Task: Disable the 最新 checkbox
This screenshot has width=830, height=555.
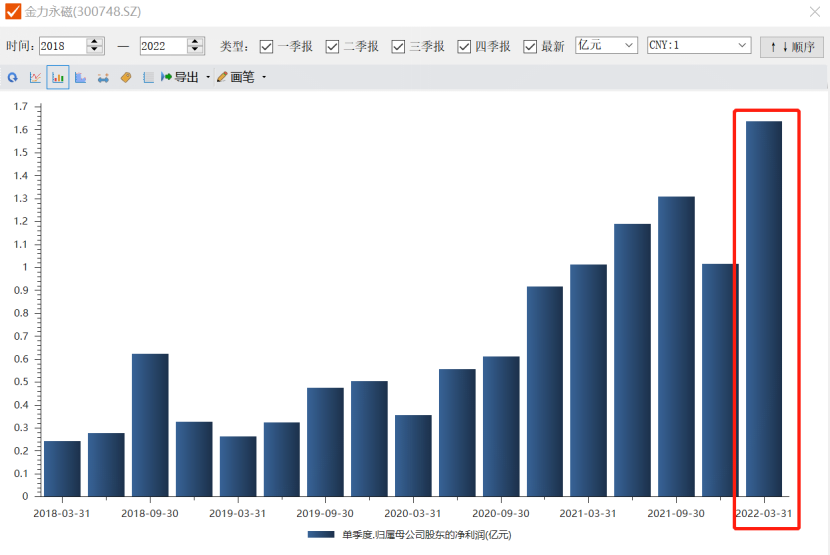Action: tap(530, 46)
